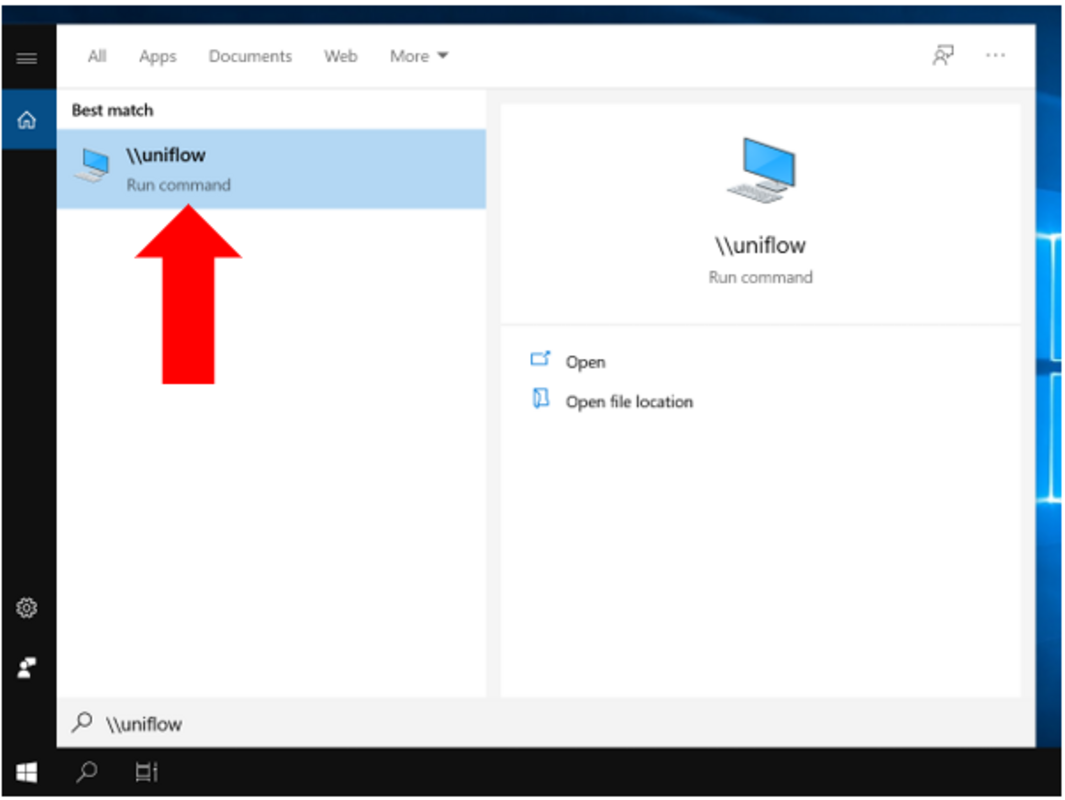Click the feedback icon in the top-right header

942,56
